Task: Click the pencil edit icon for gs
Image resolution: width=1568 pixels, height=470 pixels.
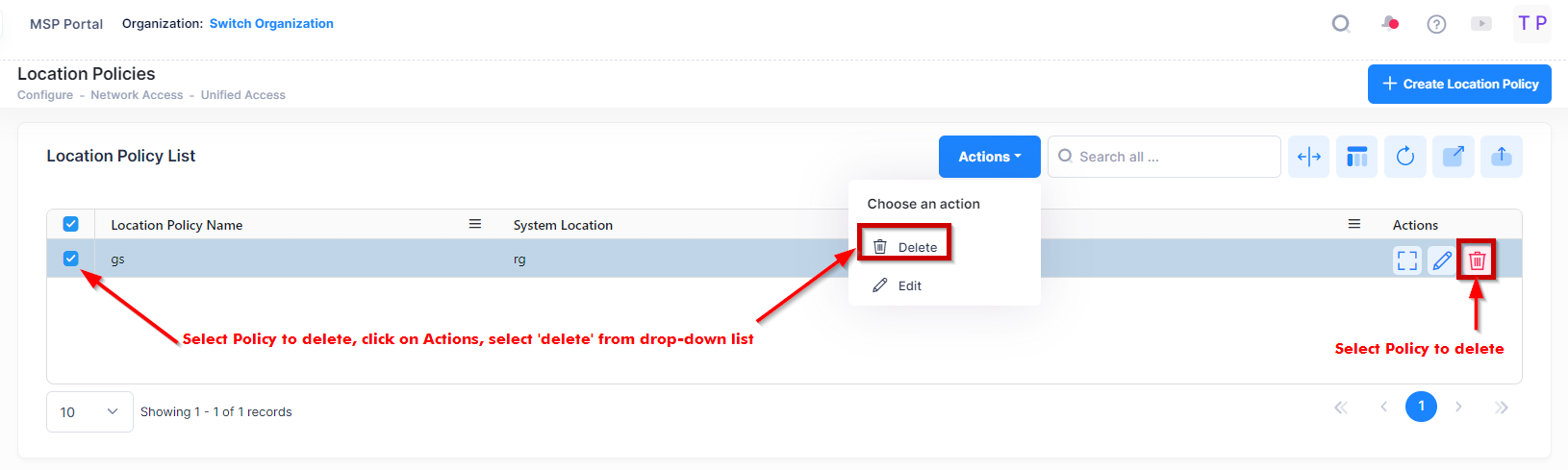Action: pyautogui.click(x=1442, y=260)
